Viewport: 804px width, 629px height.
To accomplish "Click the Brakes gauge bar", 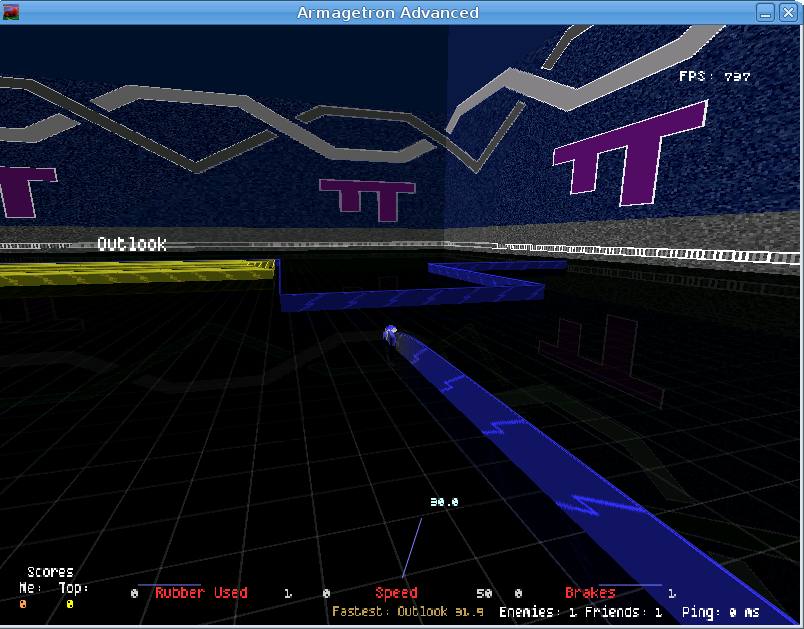I will [x=630, y=584].
